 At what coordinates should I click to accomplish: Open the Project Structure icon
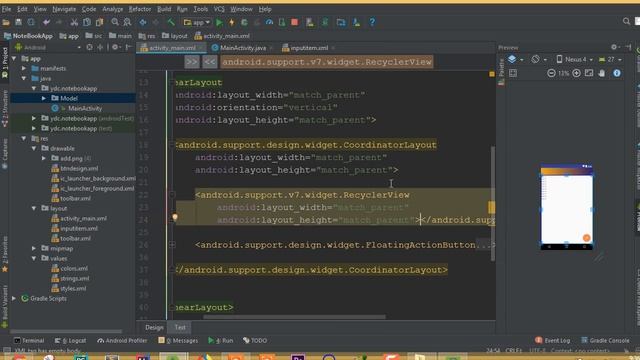click(341, 22)
